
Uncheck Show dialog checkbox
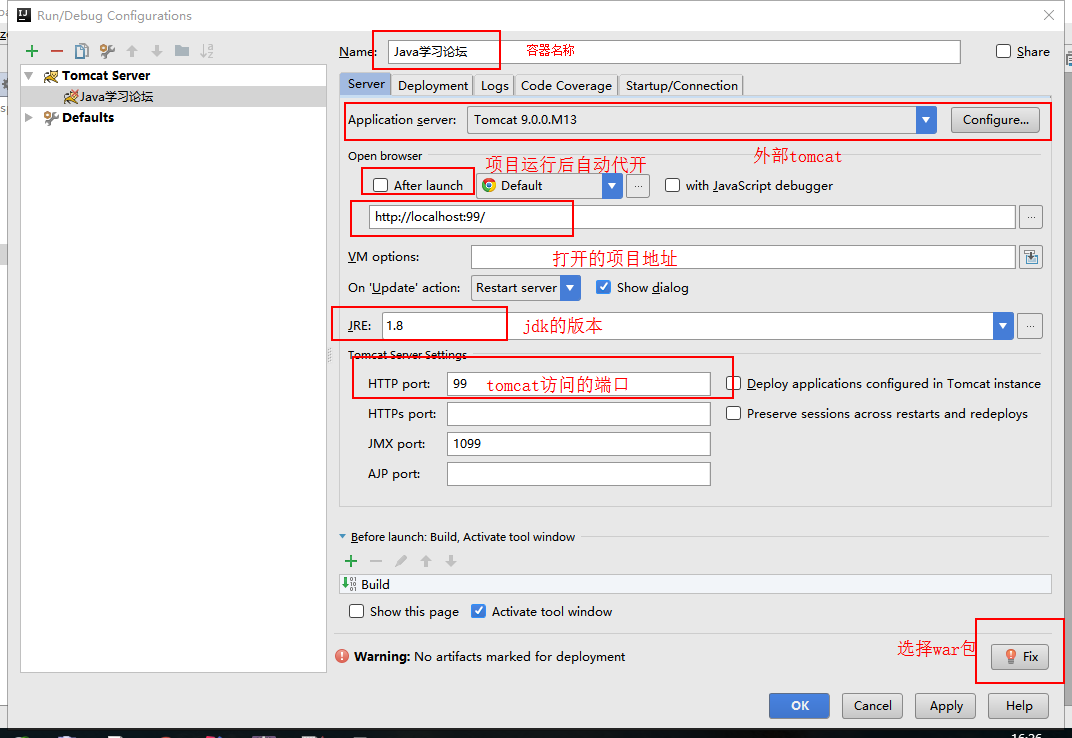click(x=603, y=287)
